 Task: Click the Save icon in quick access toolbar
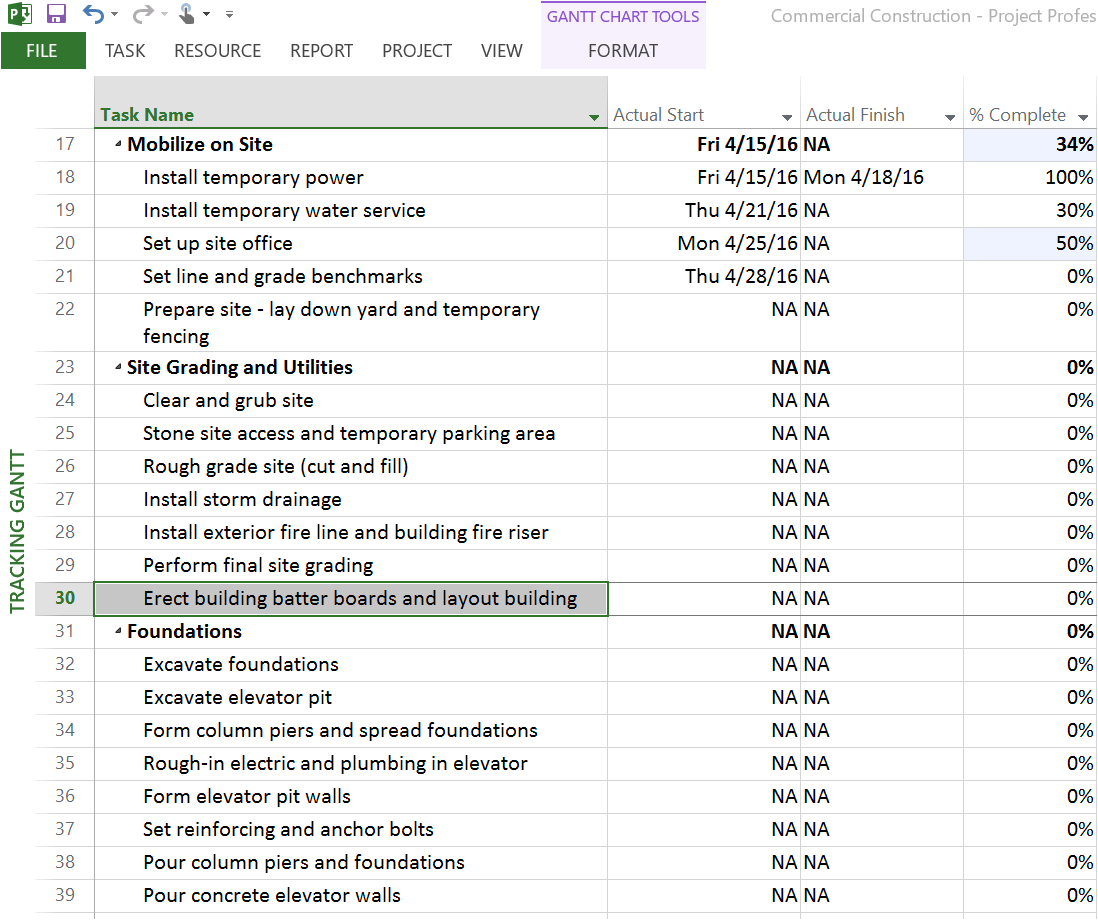click(56, 14)
